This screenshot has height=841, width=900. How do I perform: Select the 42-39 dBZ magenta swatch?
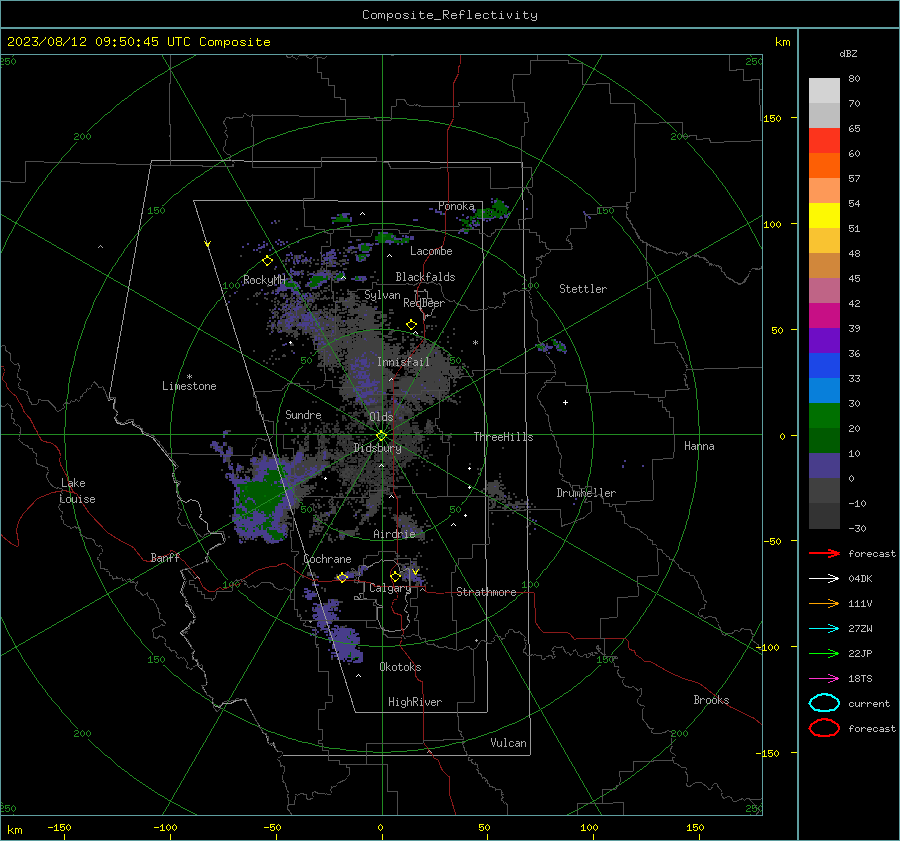pyautogui.click(x=824, y=316)
